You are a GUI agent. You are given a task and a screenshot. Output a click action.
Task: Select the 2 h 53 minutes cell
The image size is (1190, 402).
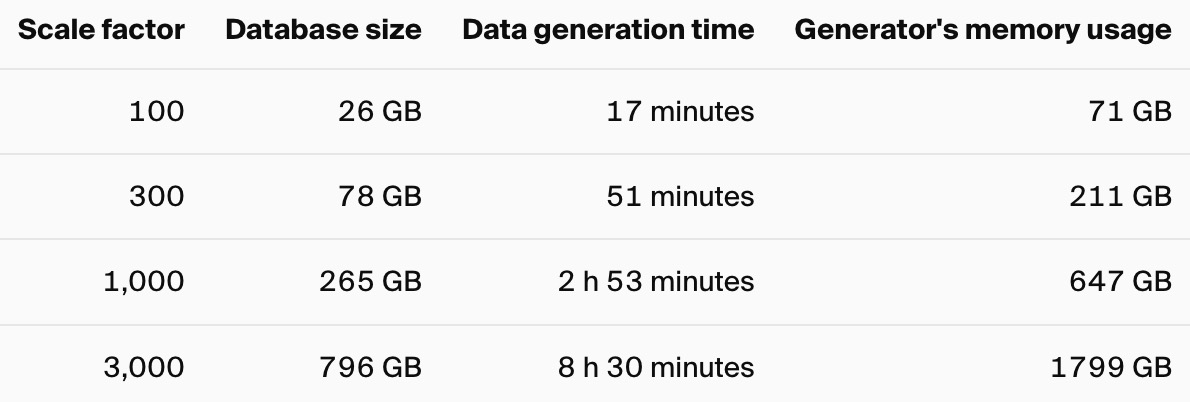[x=656, y=281]
